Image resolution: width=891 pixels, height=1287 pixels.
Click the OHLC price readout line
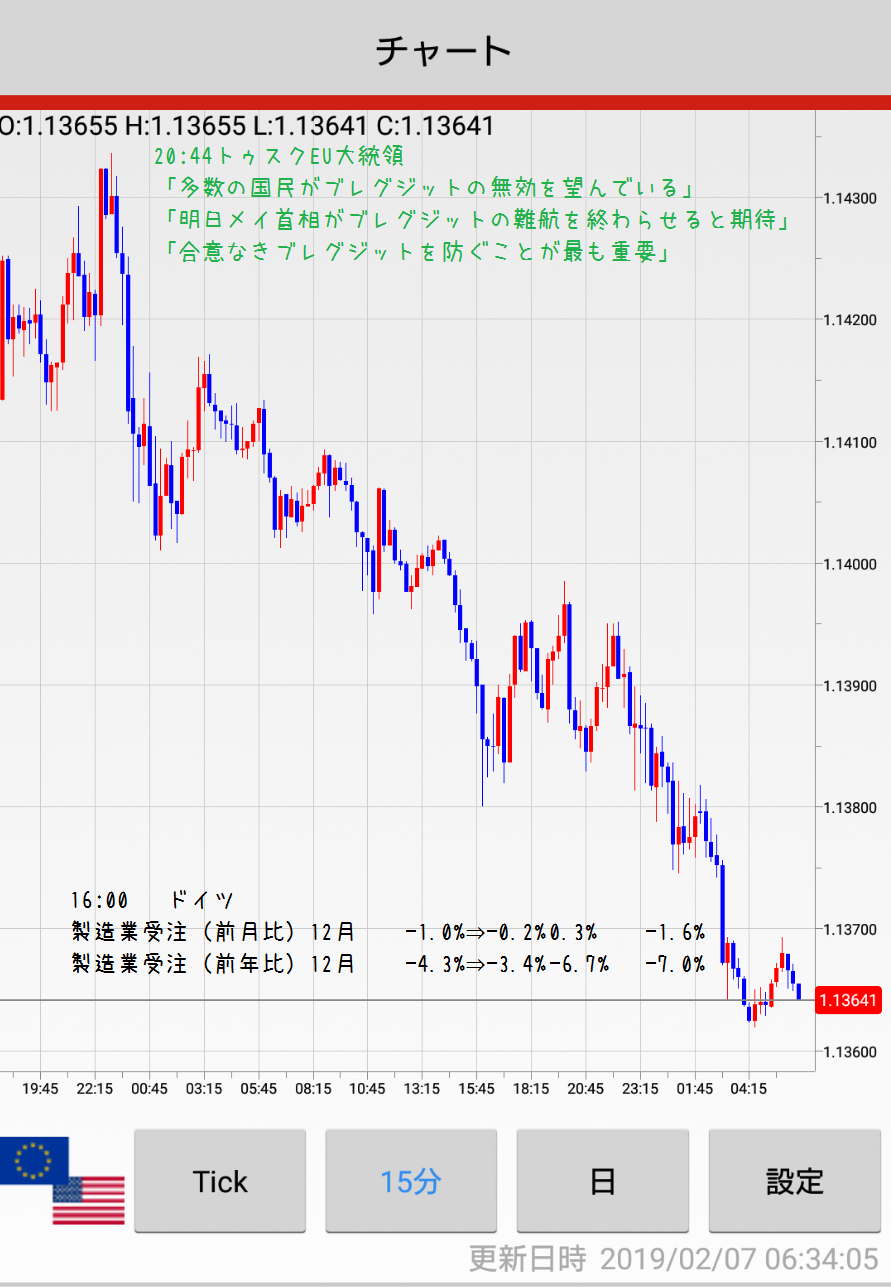point(247,126)
